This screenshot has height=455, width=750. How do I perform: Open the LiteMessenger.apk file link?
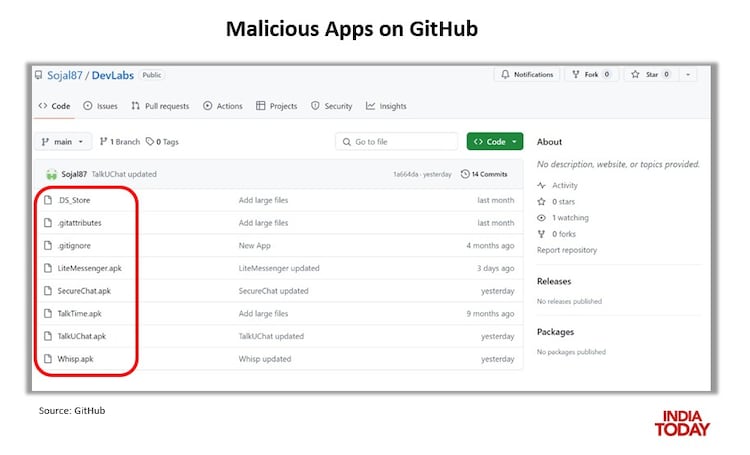(x=89, y=268)
